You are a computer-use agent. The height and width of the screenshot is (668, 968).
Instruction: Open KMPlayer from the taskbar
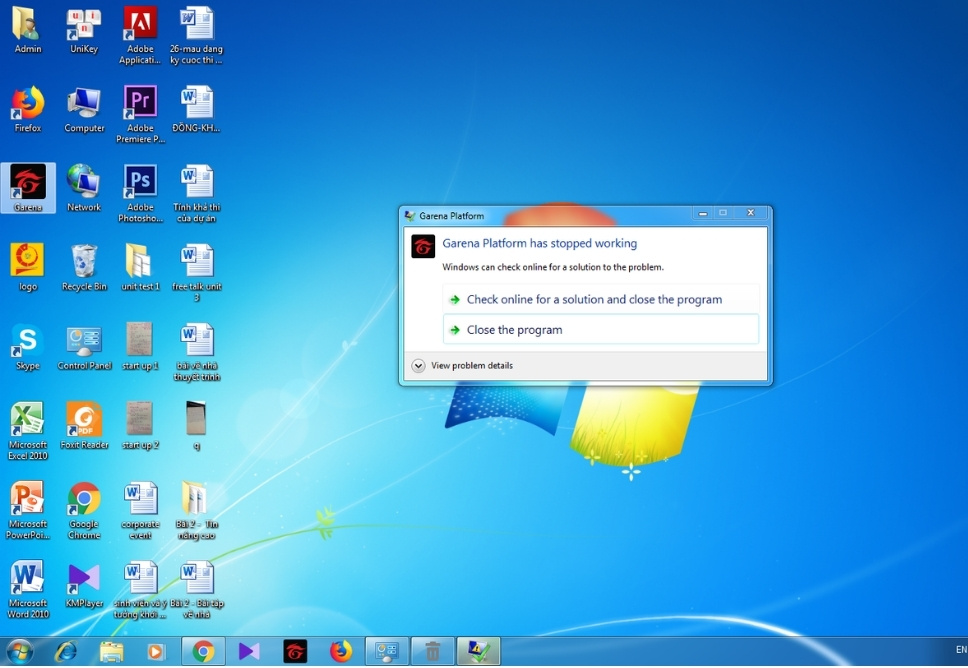(249, 651)
